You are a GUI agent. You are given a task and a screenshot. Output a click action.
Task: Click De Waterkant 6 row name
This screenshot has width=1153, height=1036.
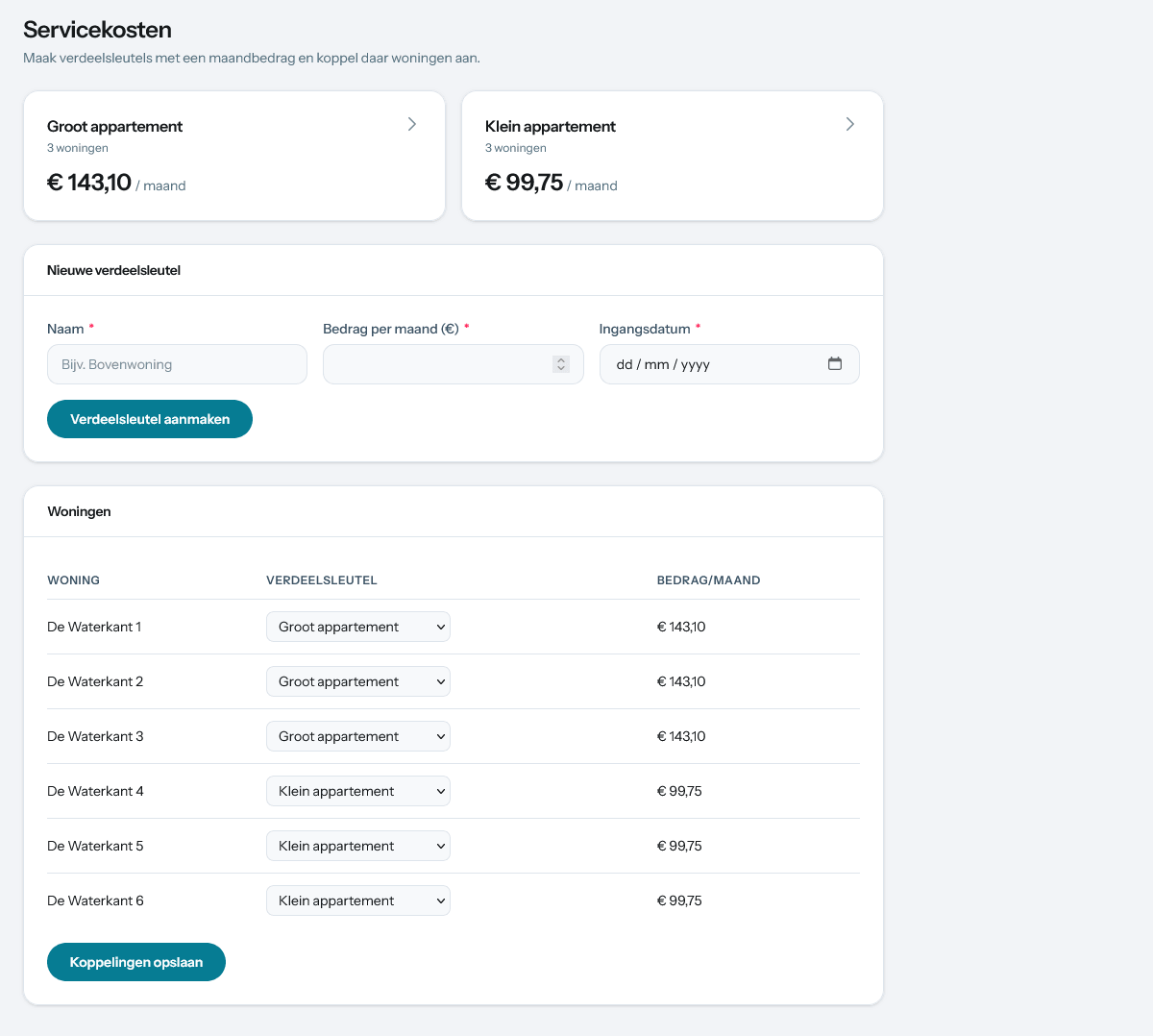pos(95,900)
